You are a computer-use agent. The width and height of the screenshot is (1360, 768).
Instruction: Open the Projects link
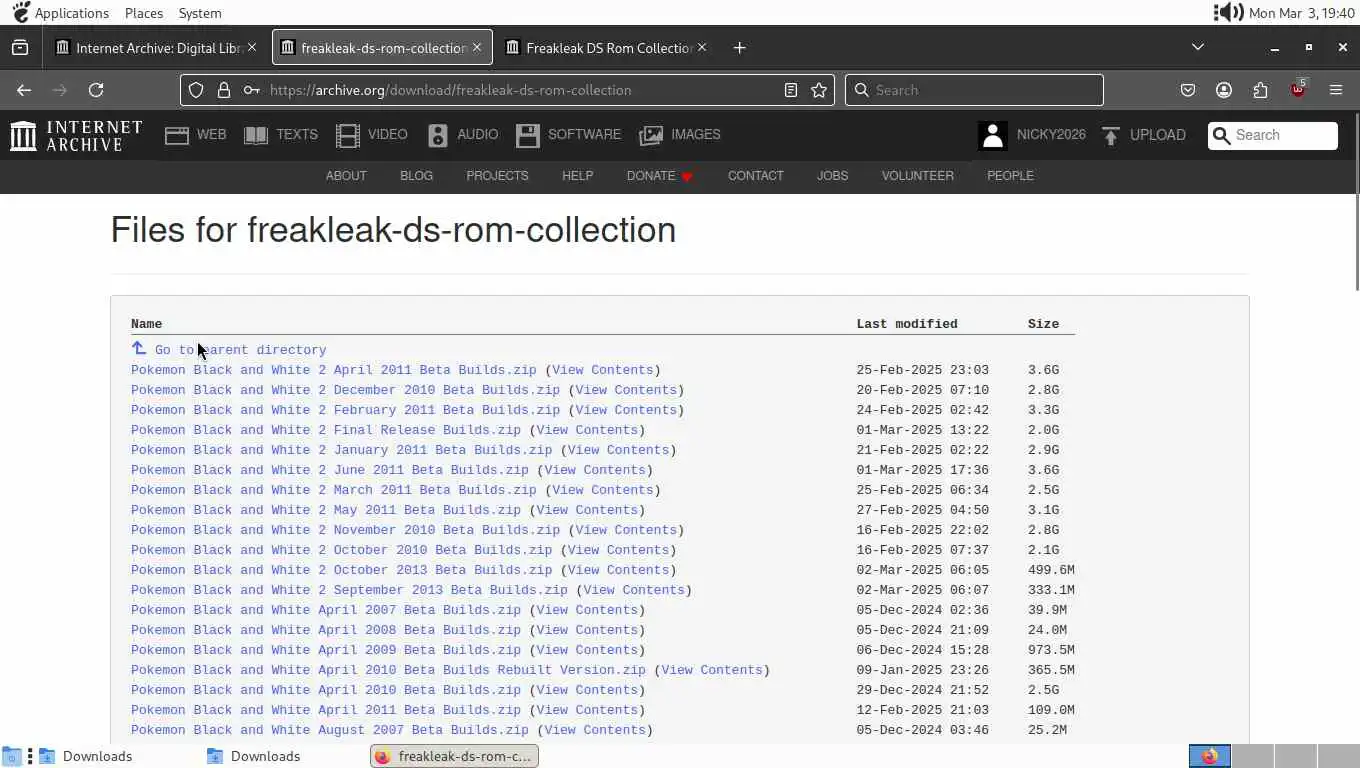point(497,176)
